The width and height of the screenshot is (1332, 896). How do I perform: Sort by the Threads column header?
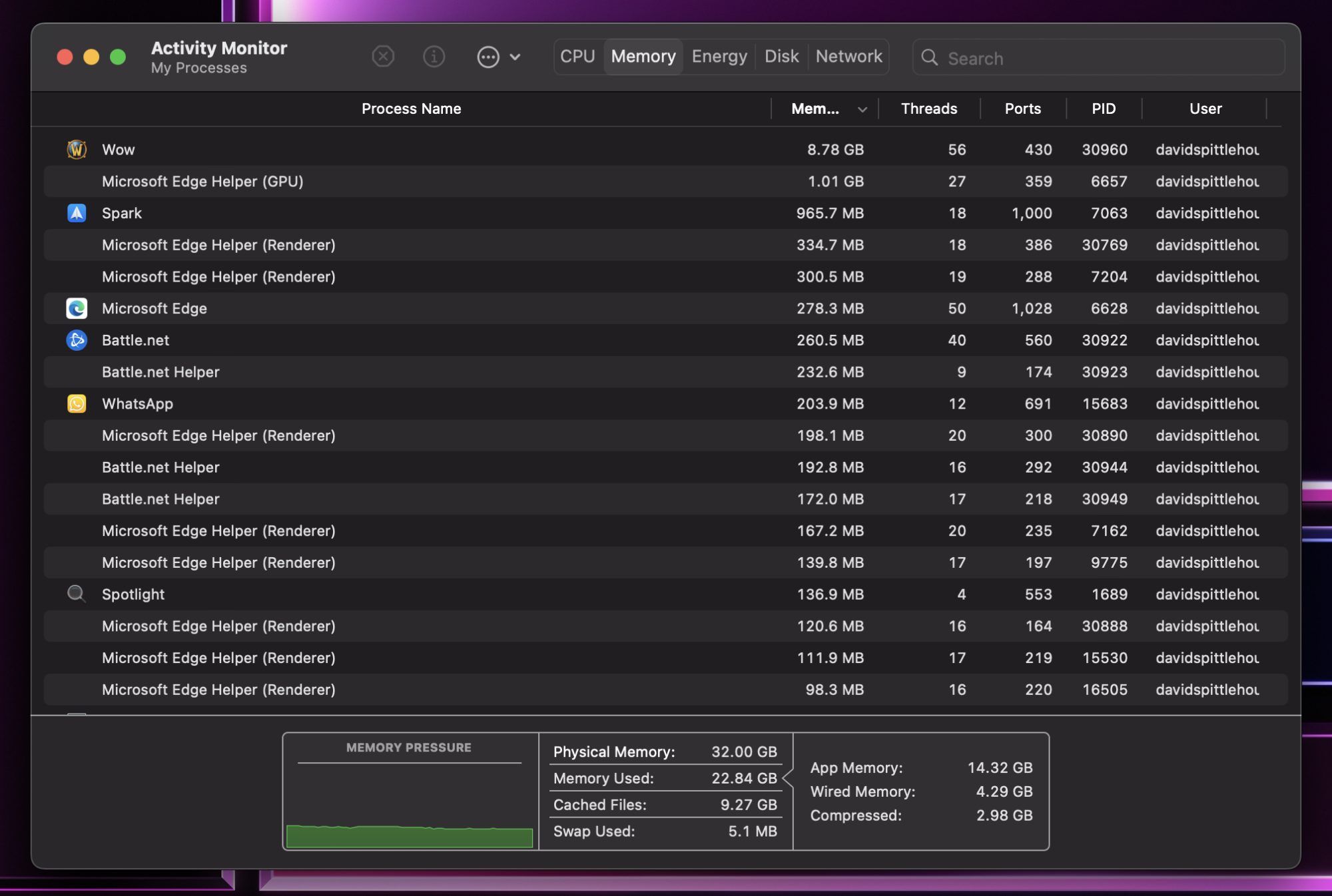[928, 109]
